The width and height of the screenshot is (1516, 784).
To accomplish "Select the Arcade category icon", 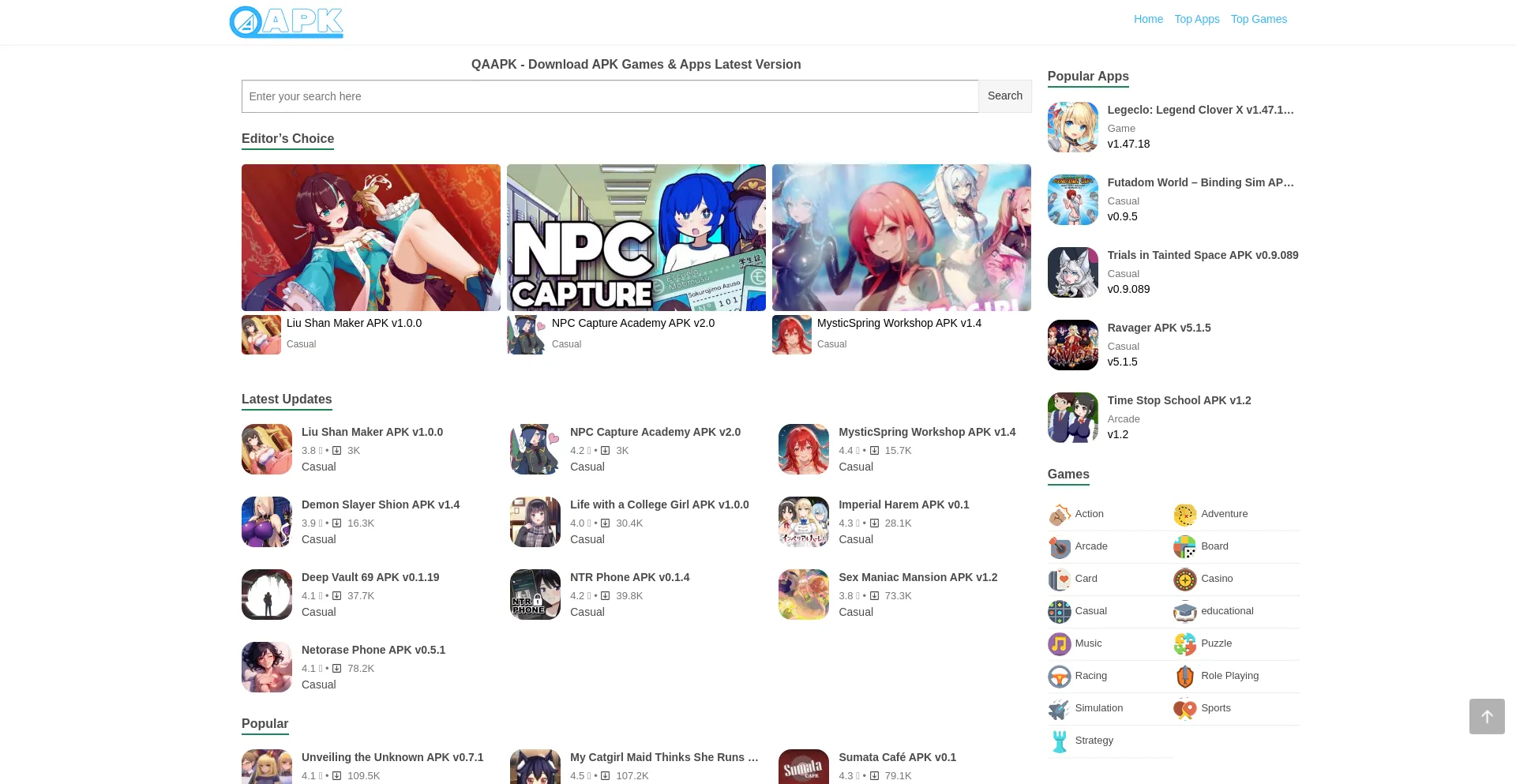I will coord(1059,547).
